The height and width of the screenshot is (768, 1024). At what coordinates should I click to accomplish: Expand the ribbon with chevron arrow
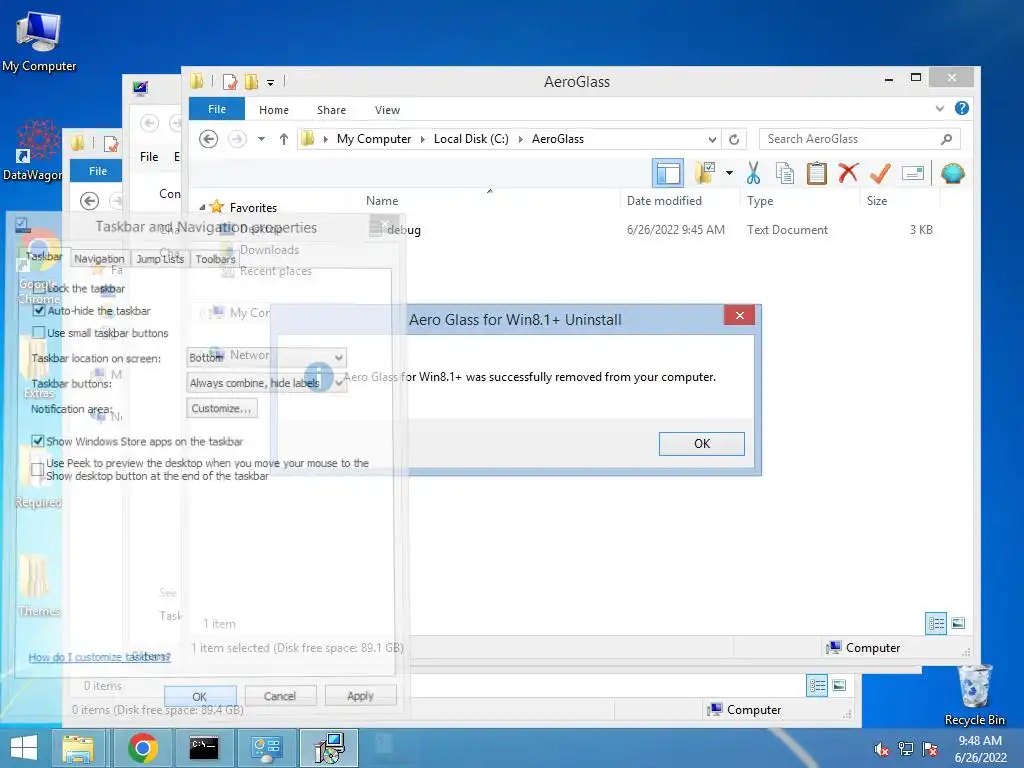(x=939, y=108)
